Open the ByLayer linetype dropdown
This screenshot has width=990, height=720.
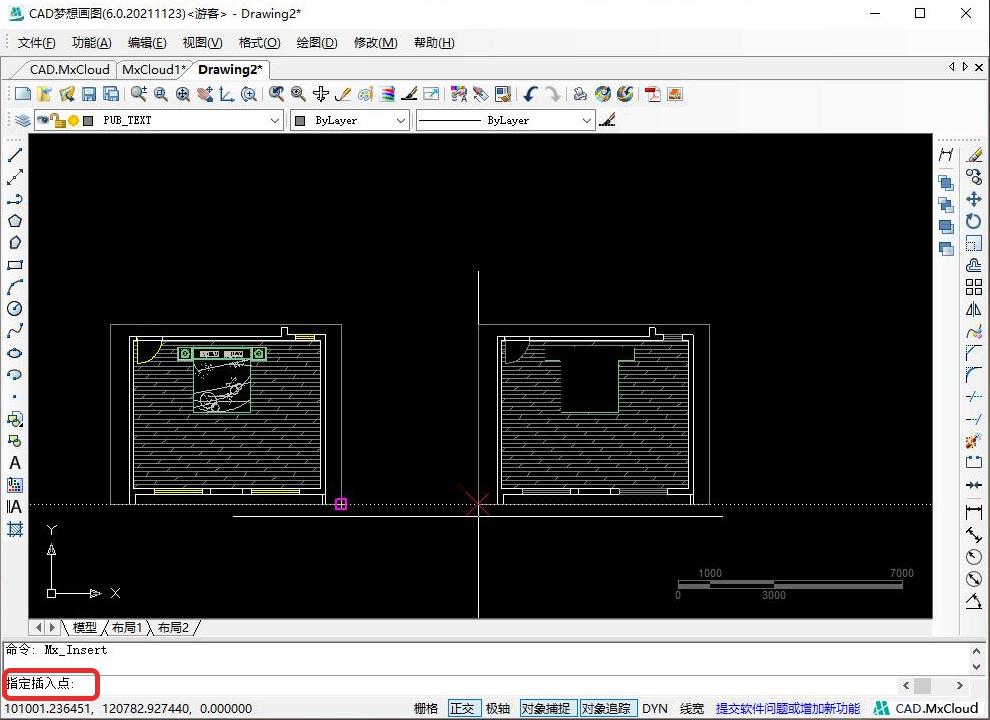(x=587, y=120)
